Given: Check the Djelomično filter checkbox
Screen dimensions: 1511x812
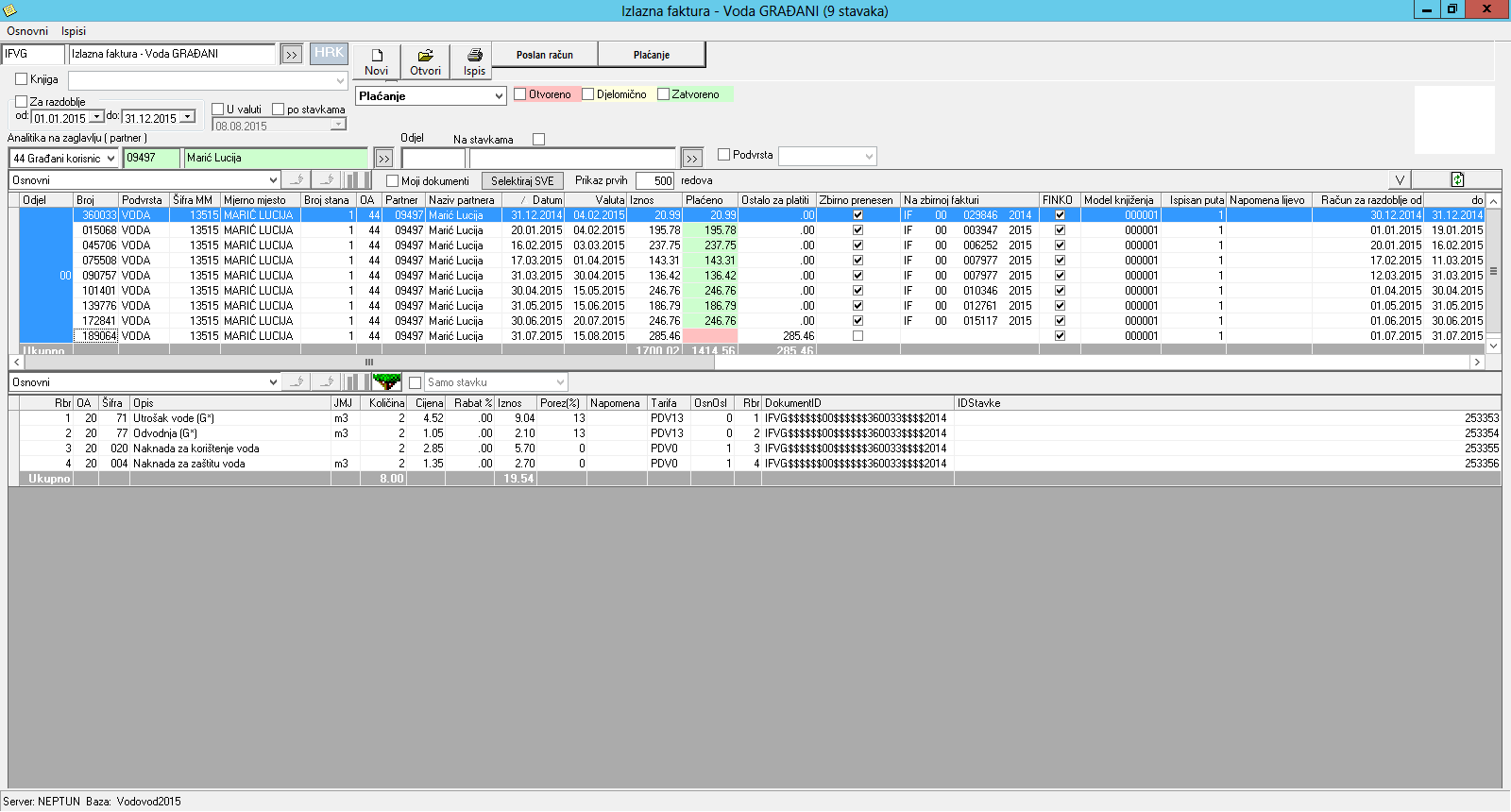Looking at the screenshot, I should pos(587,94).
